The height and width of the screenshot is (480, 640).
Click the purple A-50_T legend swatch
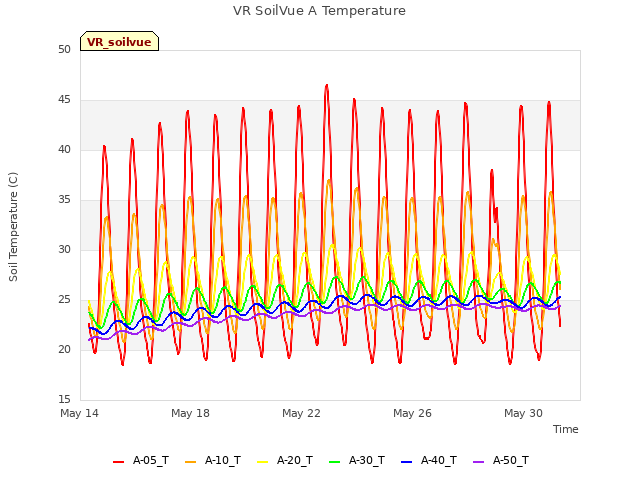(x=478, y=462)
